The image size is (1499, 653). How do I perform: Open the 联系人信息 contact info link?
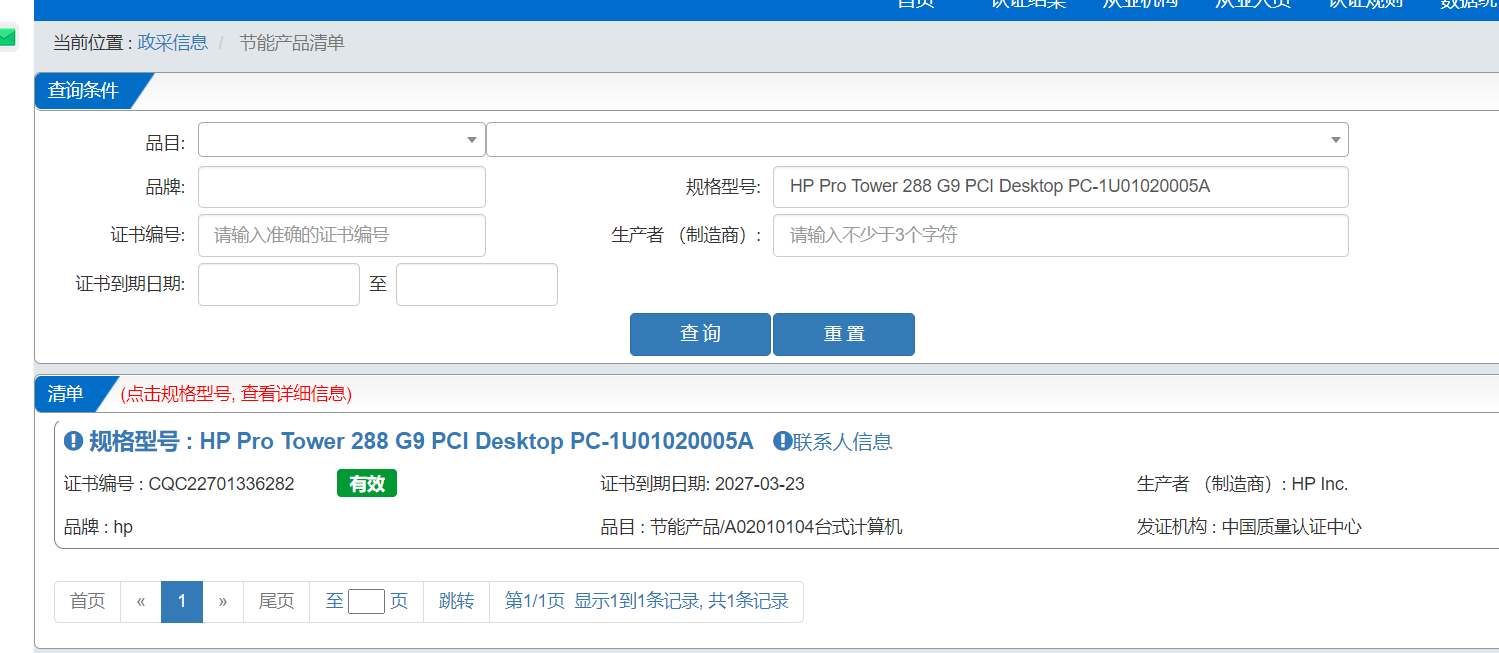pyautogui.click(x=833, y=441)
